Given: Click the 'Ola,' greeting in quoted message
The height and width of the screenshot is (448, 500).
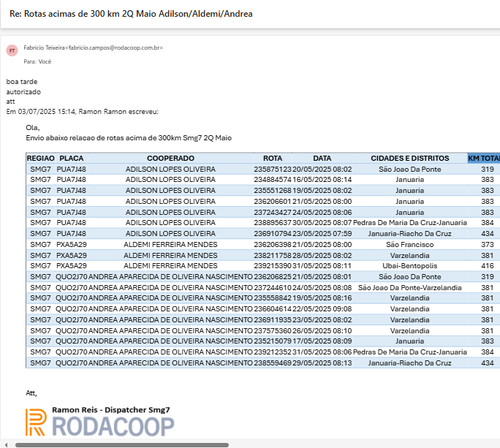Looking at the screenshot, I should (x=33, y=128).
